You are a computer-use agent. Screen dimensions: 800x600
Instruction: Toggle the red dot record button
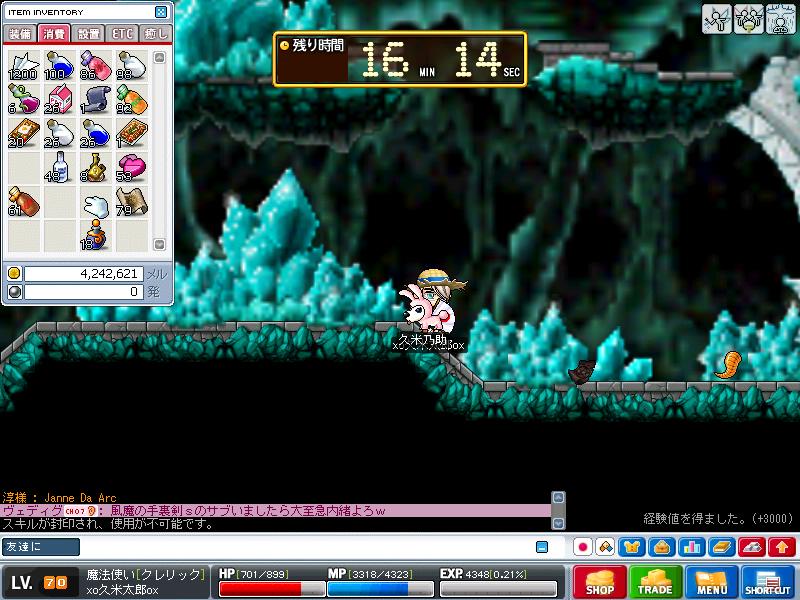[583, 547]
